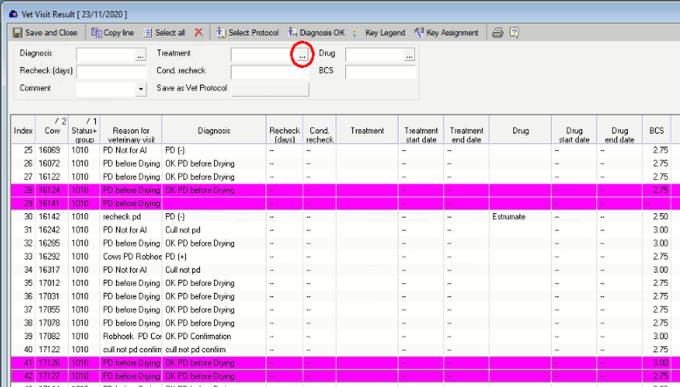Image resolution: width=680 pixels, height=387 pixels.
Task: Click the help question mark icon
Action: pyautogui.click(x=514, y=33)
